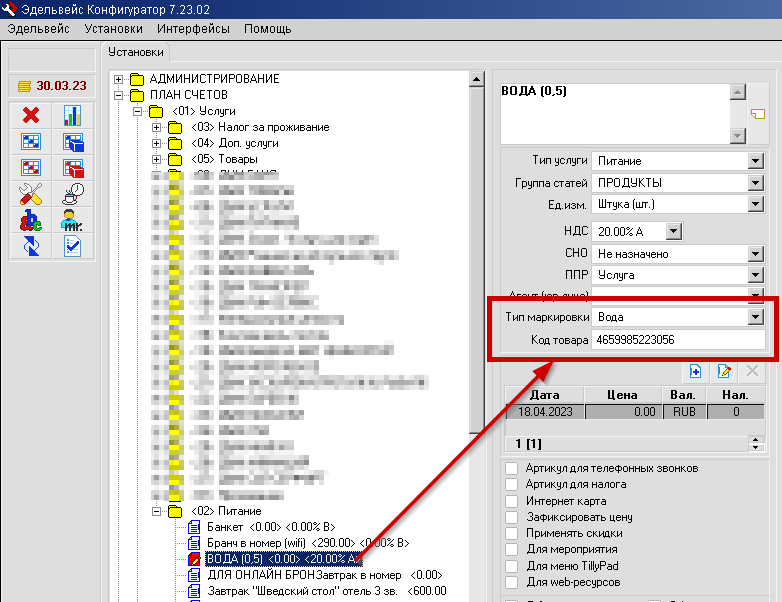Open the 'Тип услуги' dropdown
The height and width of the screenshot is (602, 782).
point(755,161)
